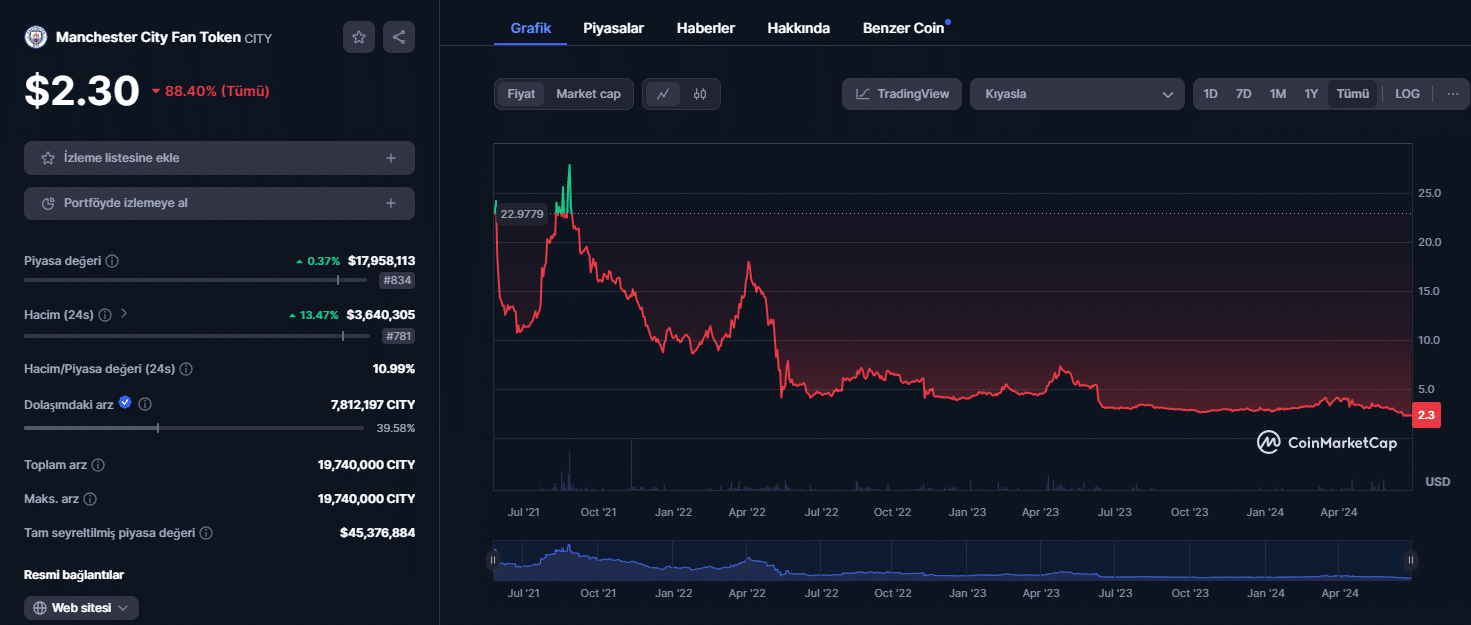Click the 2.3 current price label on axis
Viewport: 1471px width, 625px height.
1426,416
